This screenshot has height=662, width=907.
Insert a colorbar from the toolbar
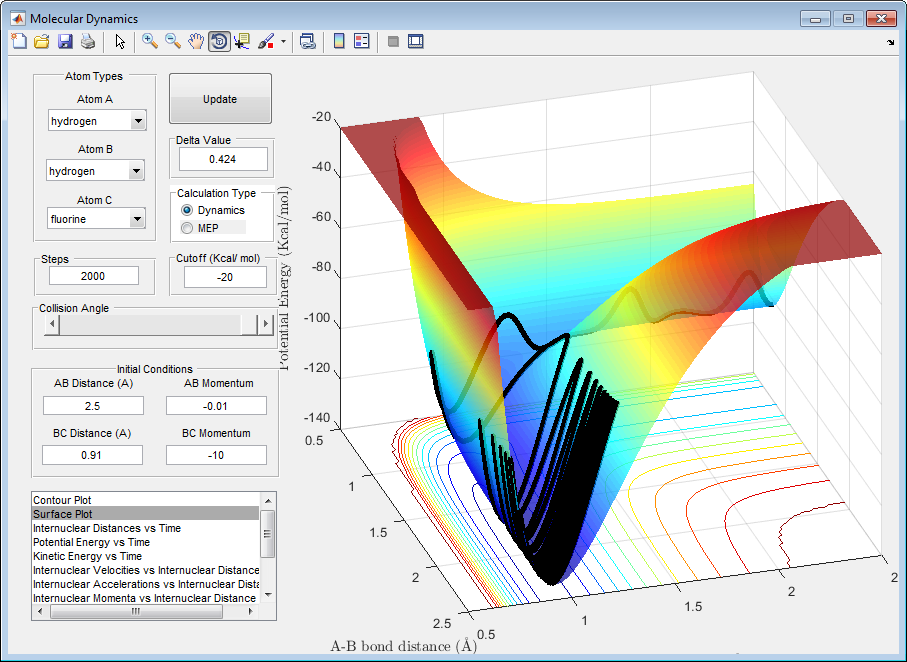click(x=339, y=41)
